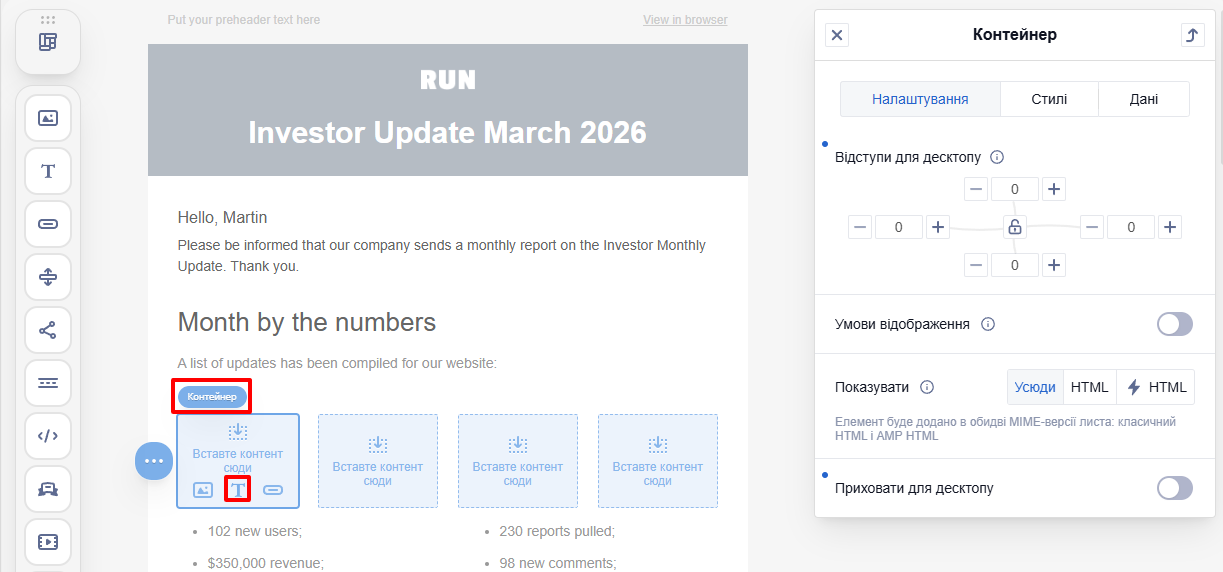The height and width of the screenshot is (572, 1223).
Task: Click the top padding value field
Action: pyautogui.click(x=1015, y=189)
